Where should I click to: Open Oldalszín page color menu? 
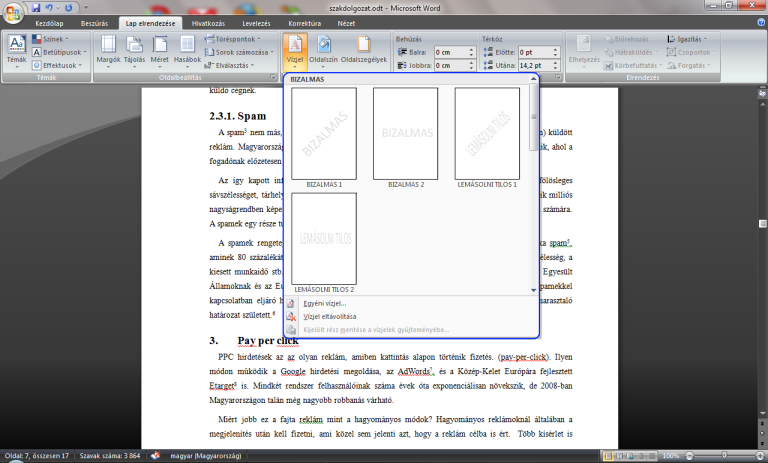pos(323,51)
